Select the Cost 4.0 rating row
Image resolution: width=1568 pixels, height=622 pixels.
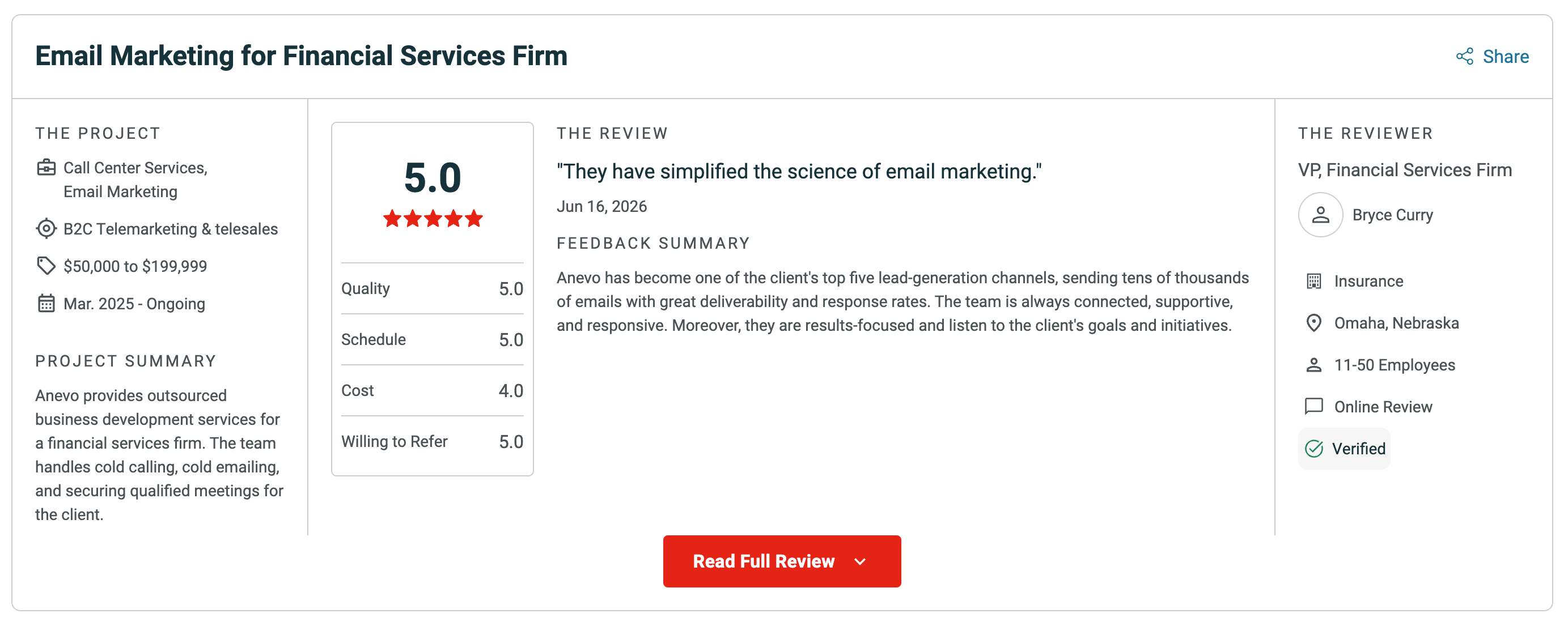(x=432, y=391)
